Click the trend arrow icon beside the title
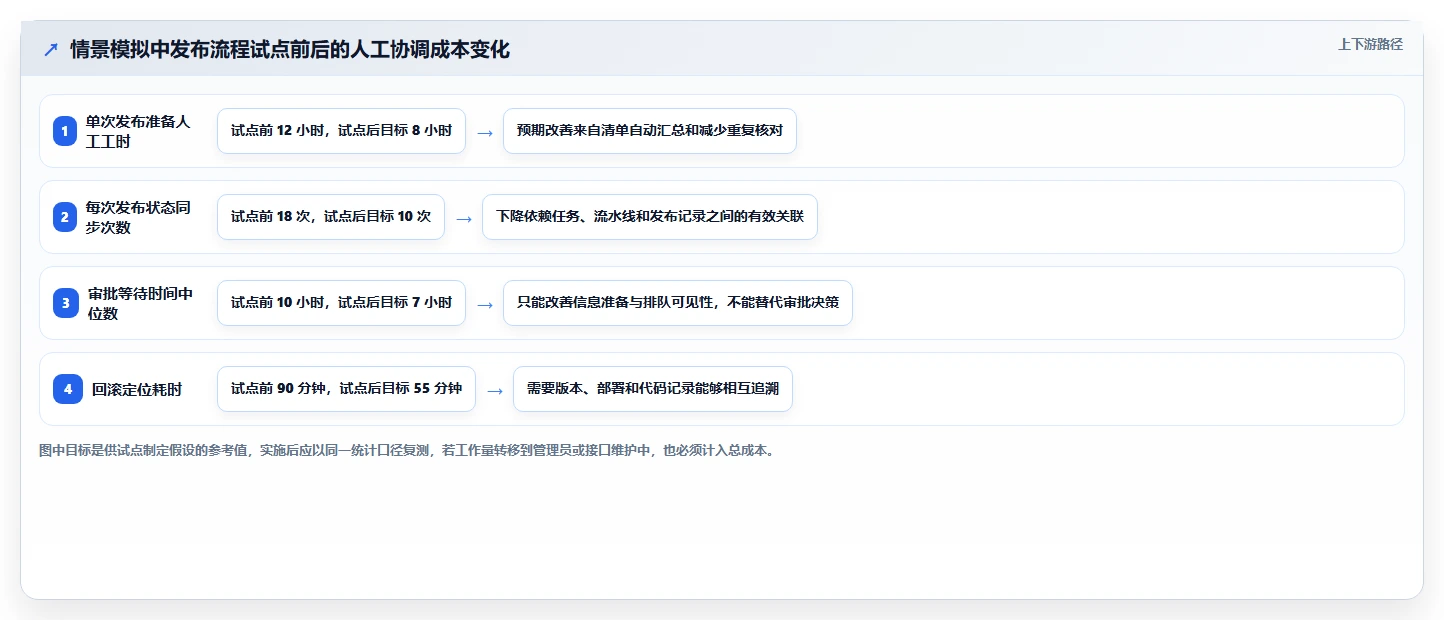This screenshot has width=1444, height=620. coord(51,50)
